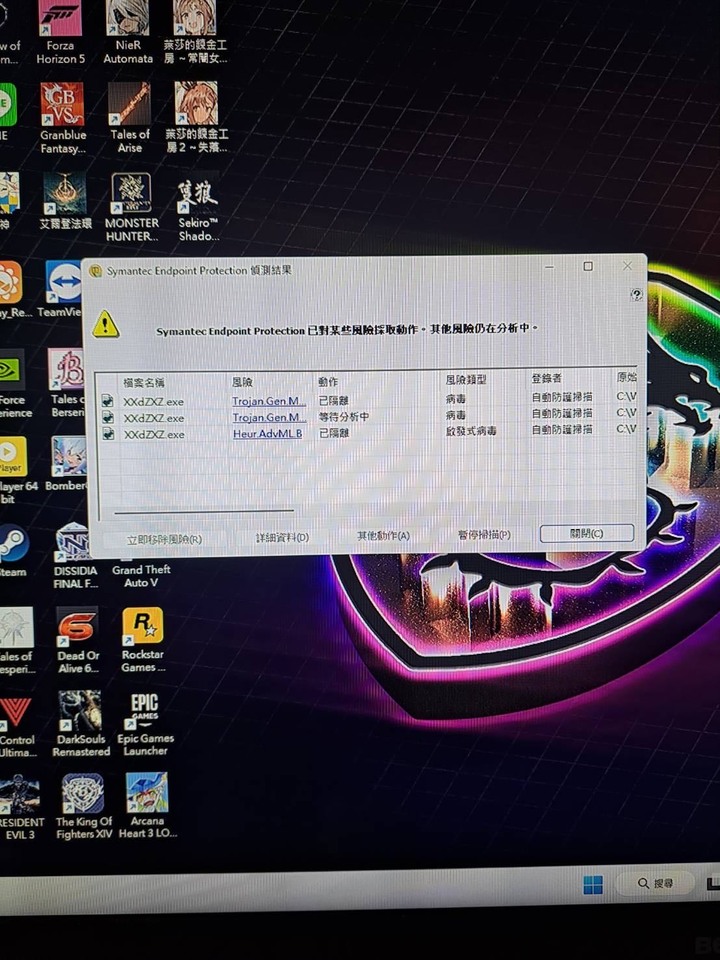The width and height of the screenshot is (720, 960).
Task: Select DarkSouls Remastered desktop icon
Action: coord(81,724)
